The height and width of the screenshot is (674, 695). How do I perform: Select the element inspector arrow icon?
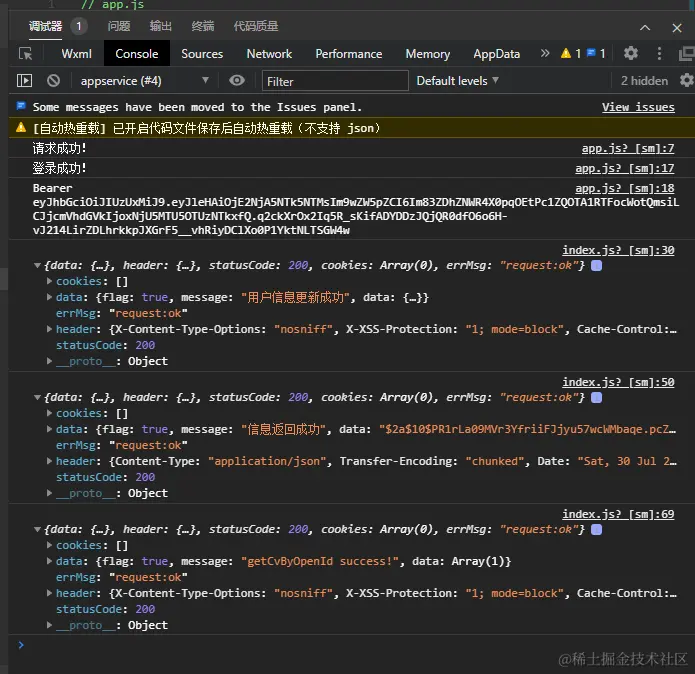tap(26, 54)
